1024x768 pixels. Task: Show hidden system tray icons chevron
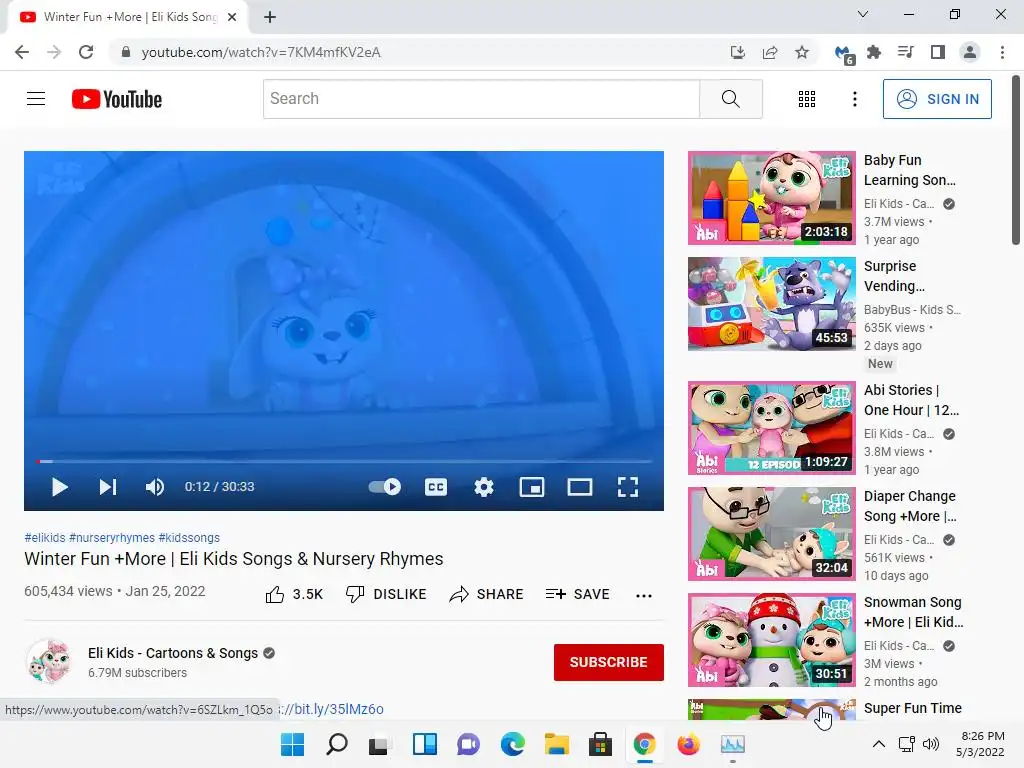879,744
